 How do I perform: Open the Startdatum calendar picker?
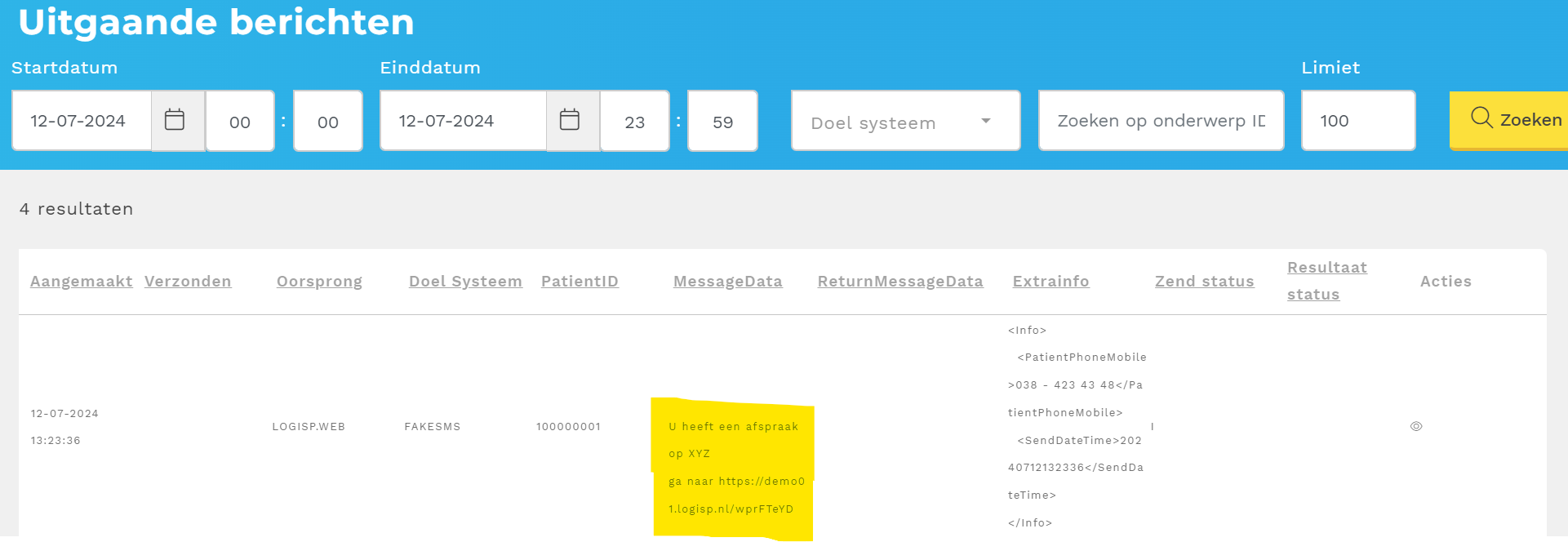(x=175, y=121)
